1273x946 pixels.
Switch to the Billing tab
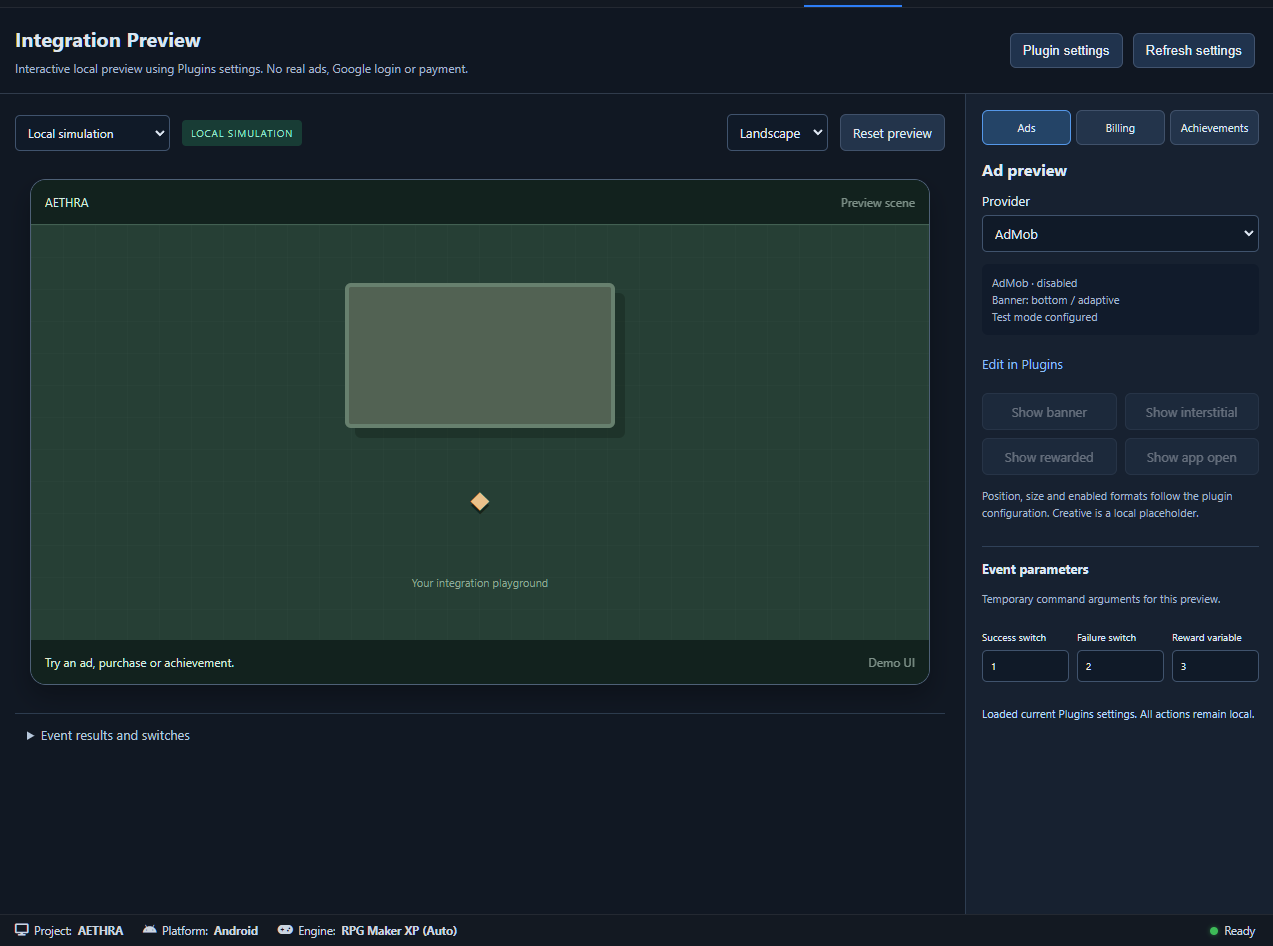pos(1120,128)
